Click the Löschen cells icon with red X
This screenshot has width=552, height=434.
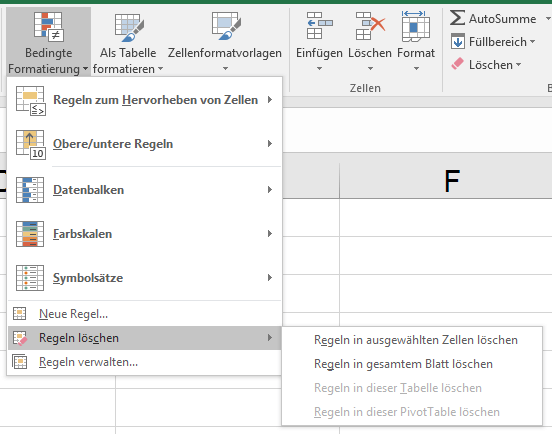pyautogui.click(x=370, y=25)
